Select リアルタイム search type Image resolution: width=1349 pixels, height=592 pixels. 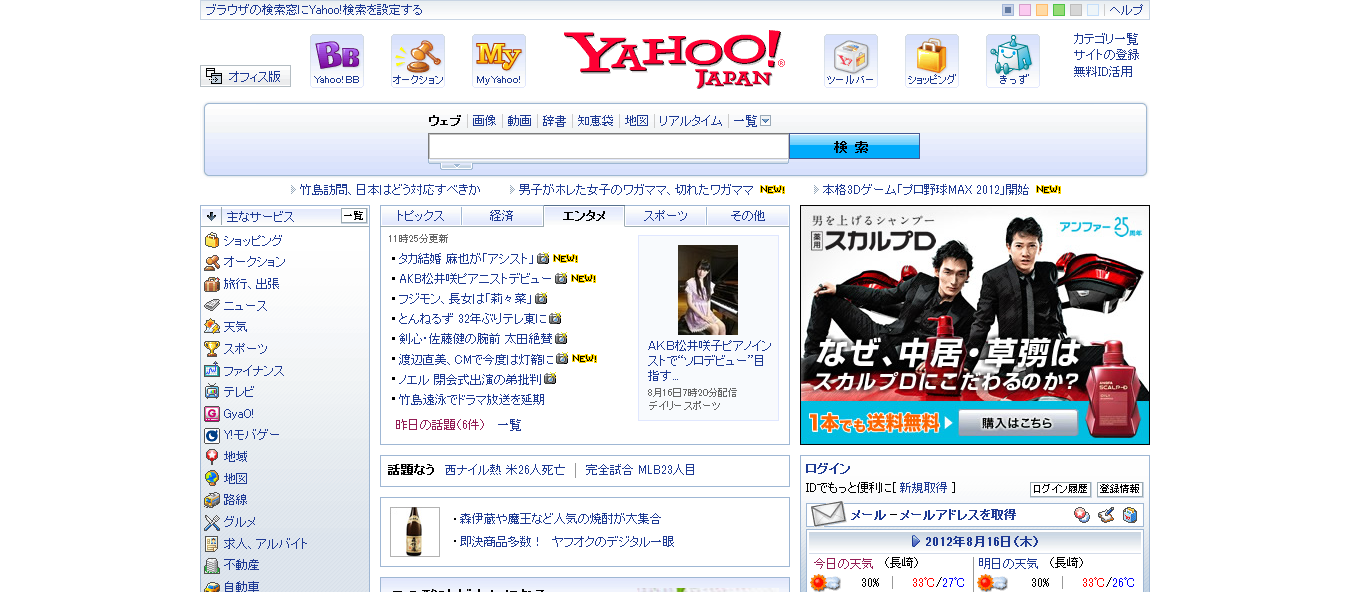(690, 121)
